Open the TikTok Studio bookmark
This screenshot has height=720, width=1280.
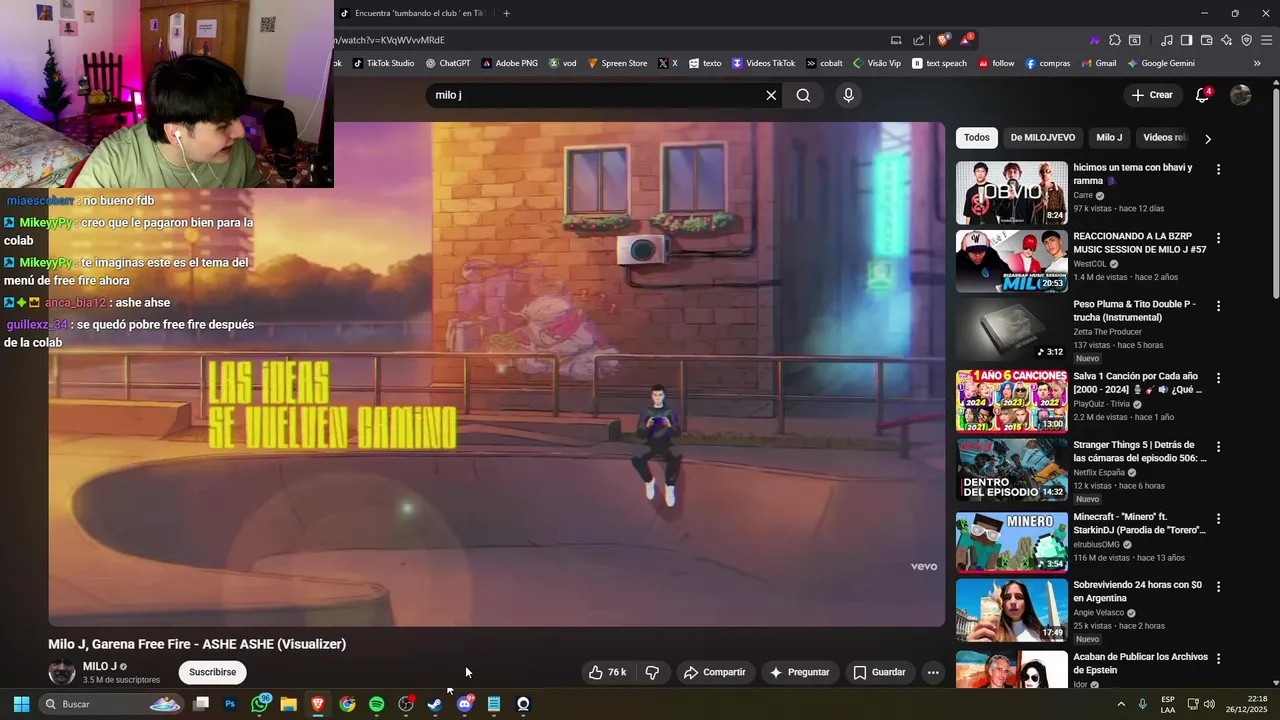point(383,63)
